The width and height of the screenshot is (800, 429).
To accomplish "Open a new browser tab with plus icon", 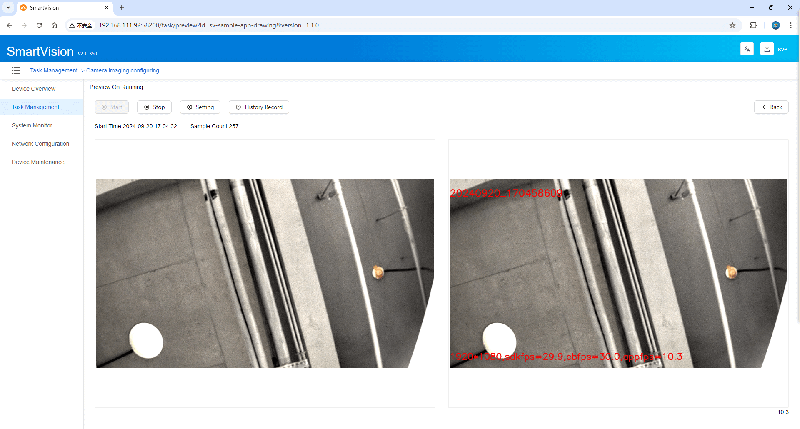I will [x=121, y=8].
